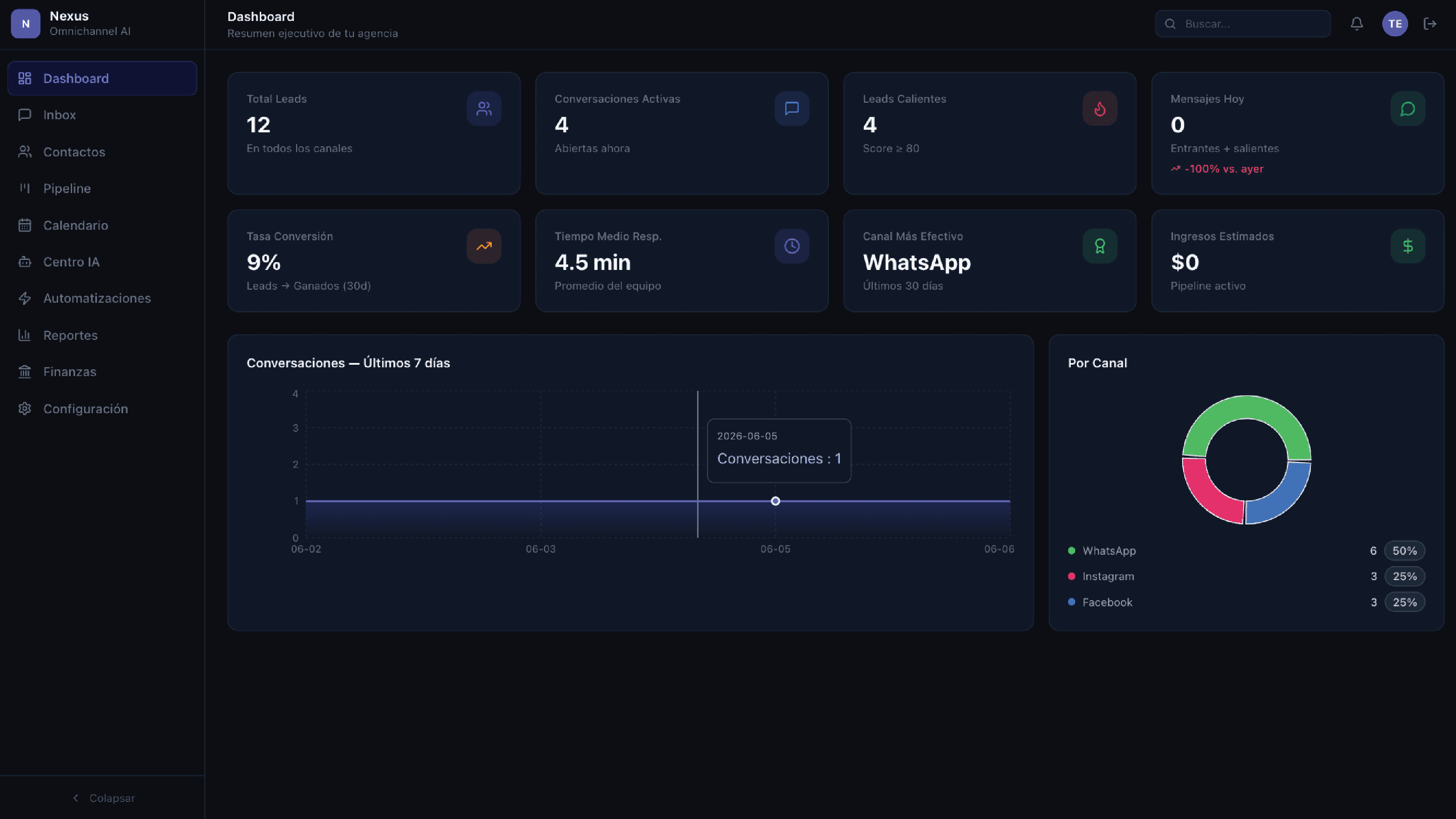Click the Configuración gear icon

[24, 408]
